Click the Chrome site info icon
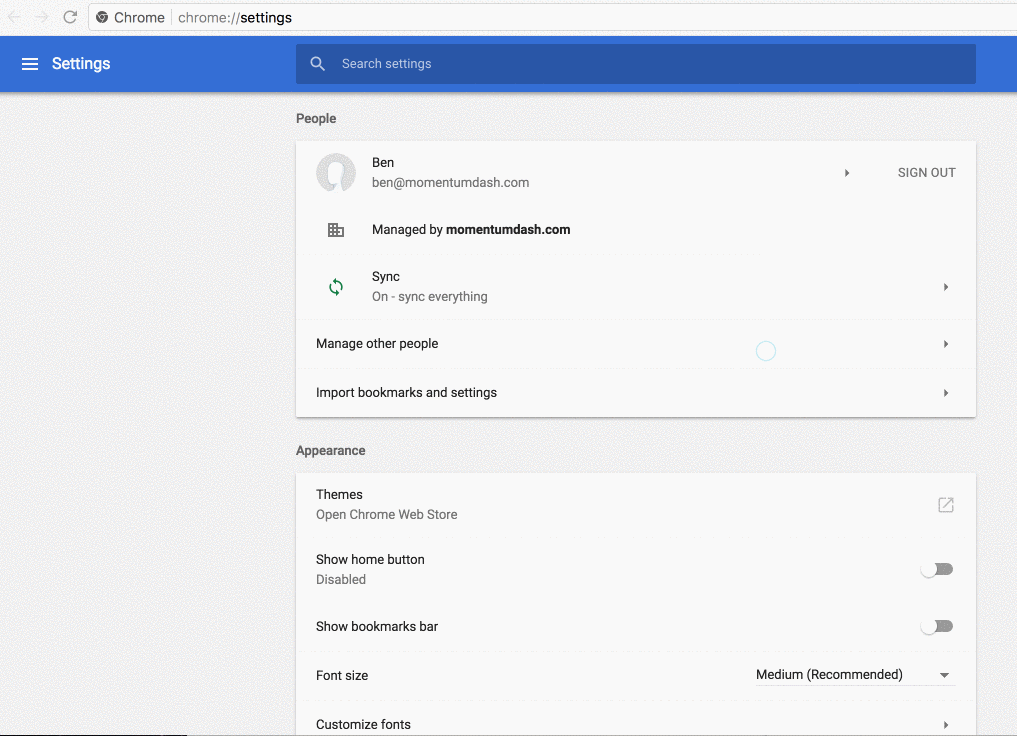This screenshot has height=736, width=1017. [x=102, y=18]
